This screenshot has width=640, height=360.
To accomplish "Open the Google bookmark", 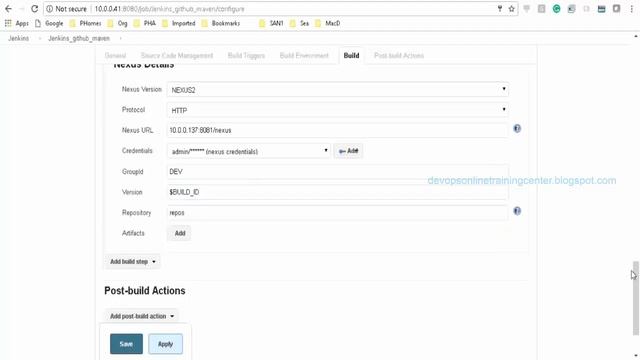I will (x=49, y=23).
